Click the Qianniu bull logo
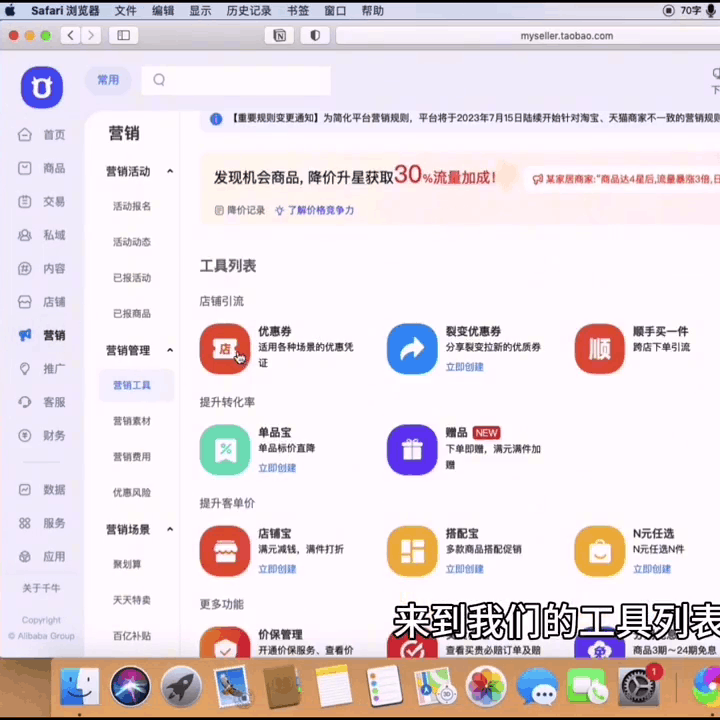 [x=42, y=87]
